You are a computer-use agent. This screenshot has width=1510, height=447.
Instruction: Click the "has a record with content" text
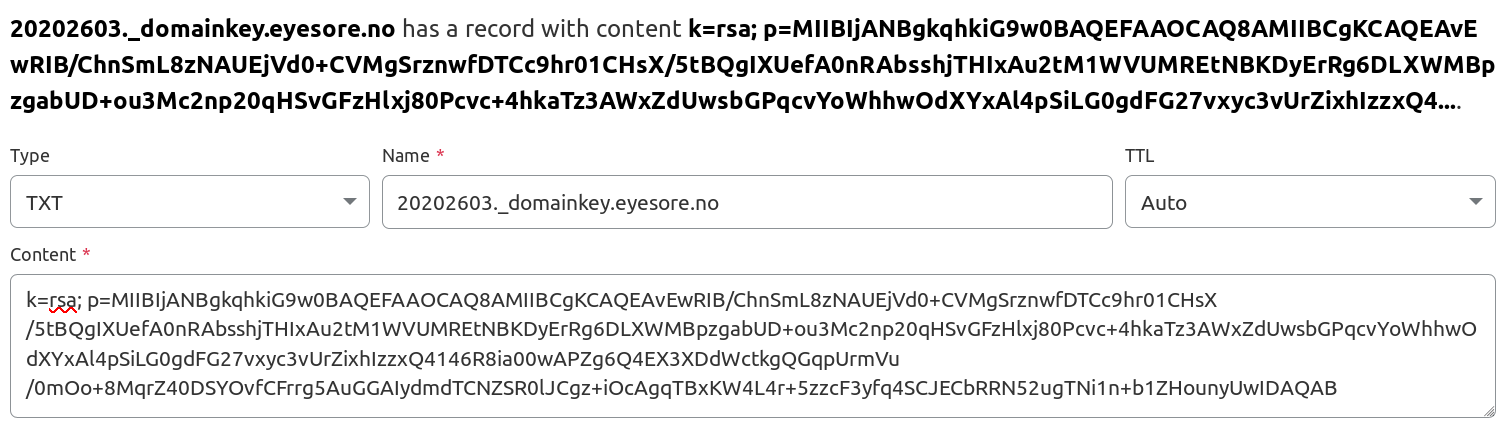click(x=542, y=28)
